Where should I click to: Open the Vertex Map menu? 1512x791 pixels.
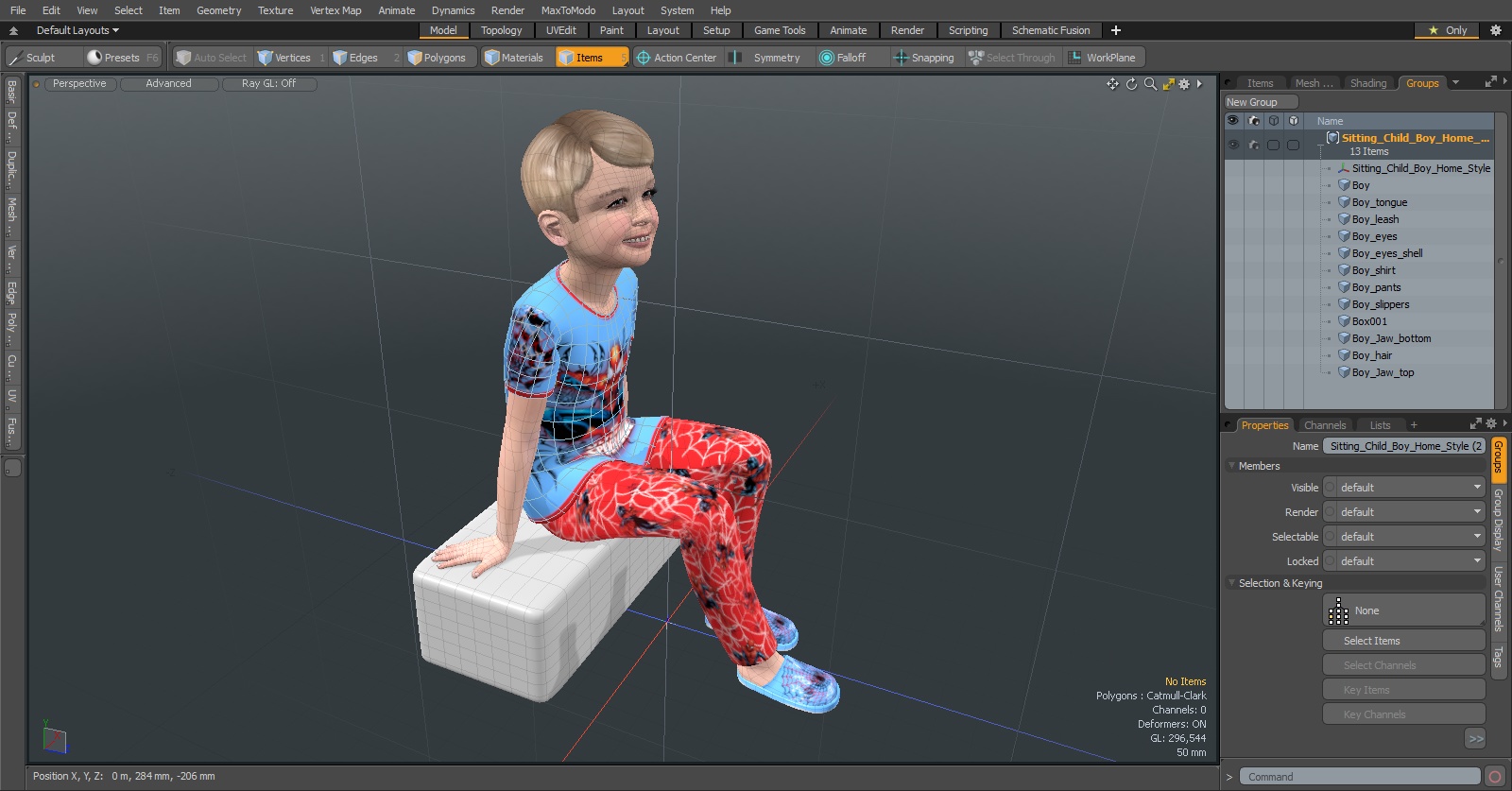(335, 10)
